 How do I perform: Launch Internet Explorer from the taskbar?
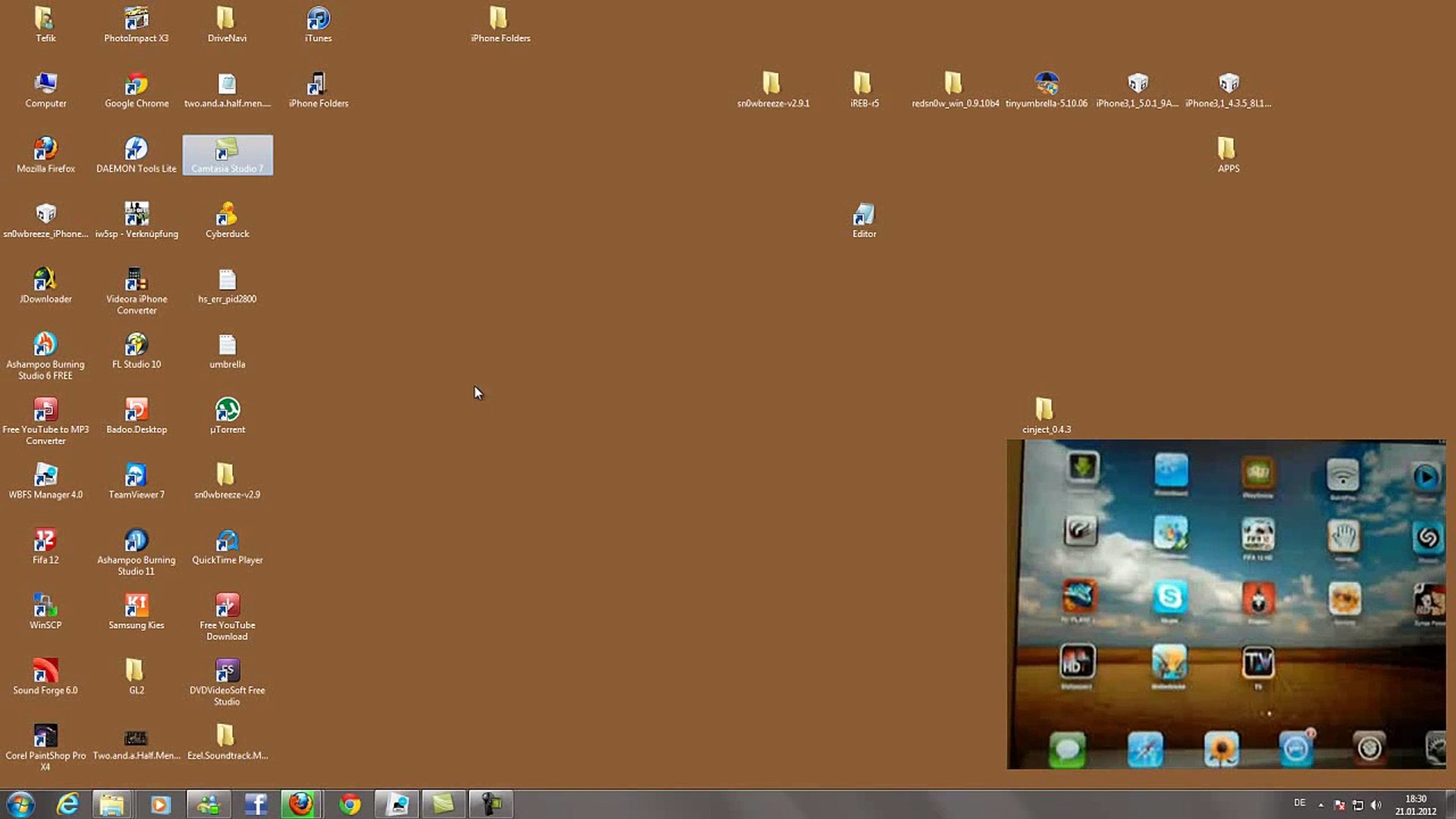(68, 804)
